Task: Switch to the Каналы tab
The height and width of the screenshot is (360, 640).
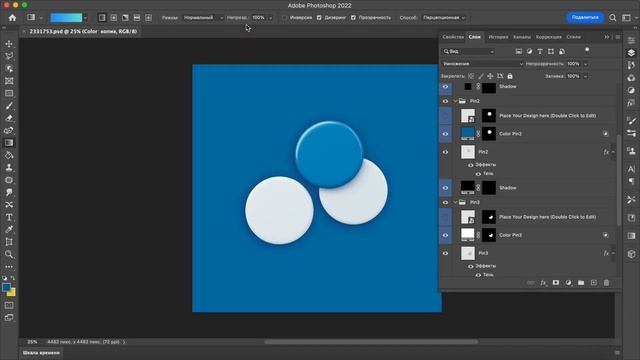Action: tap(522, 37)
